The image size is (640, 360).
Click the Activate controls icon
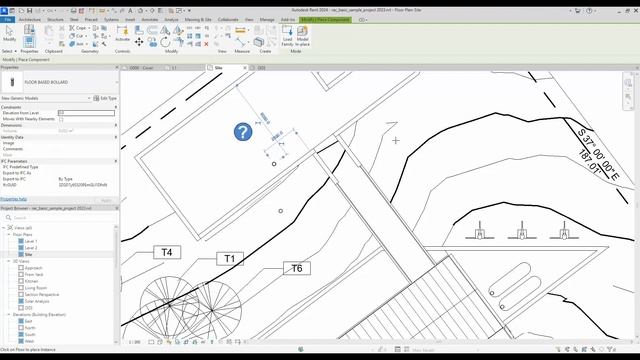coord(122,33)
